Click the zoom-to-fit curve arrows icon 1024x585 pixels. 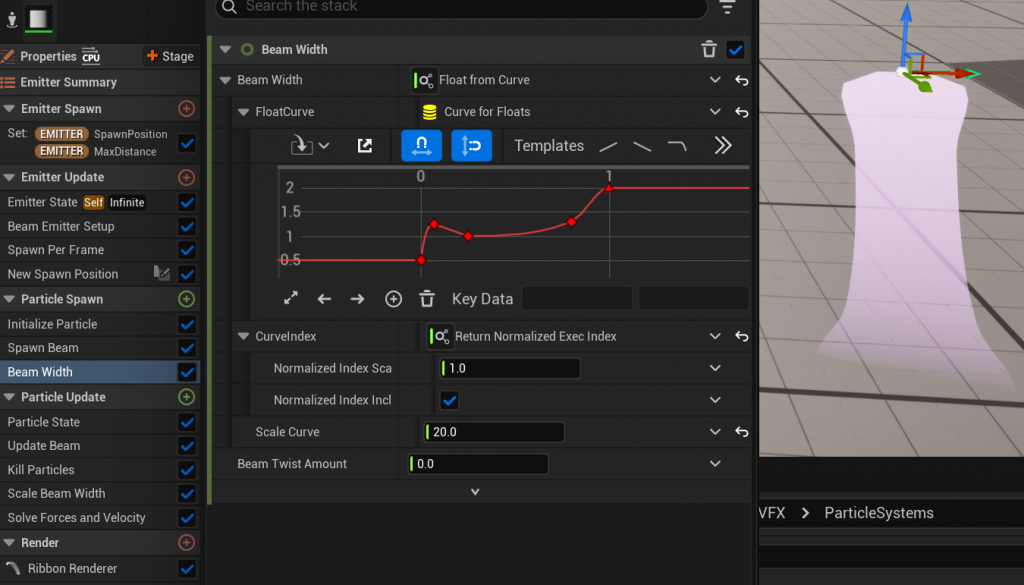291,298
